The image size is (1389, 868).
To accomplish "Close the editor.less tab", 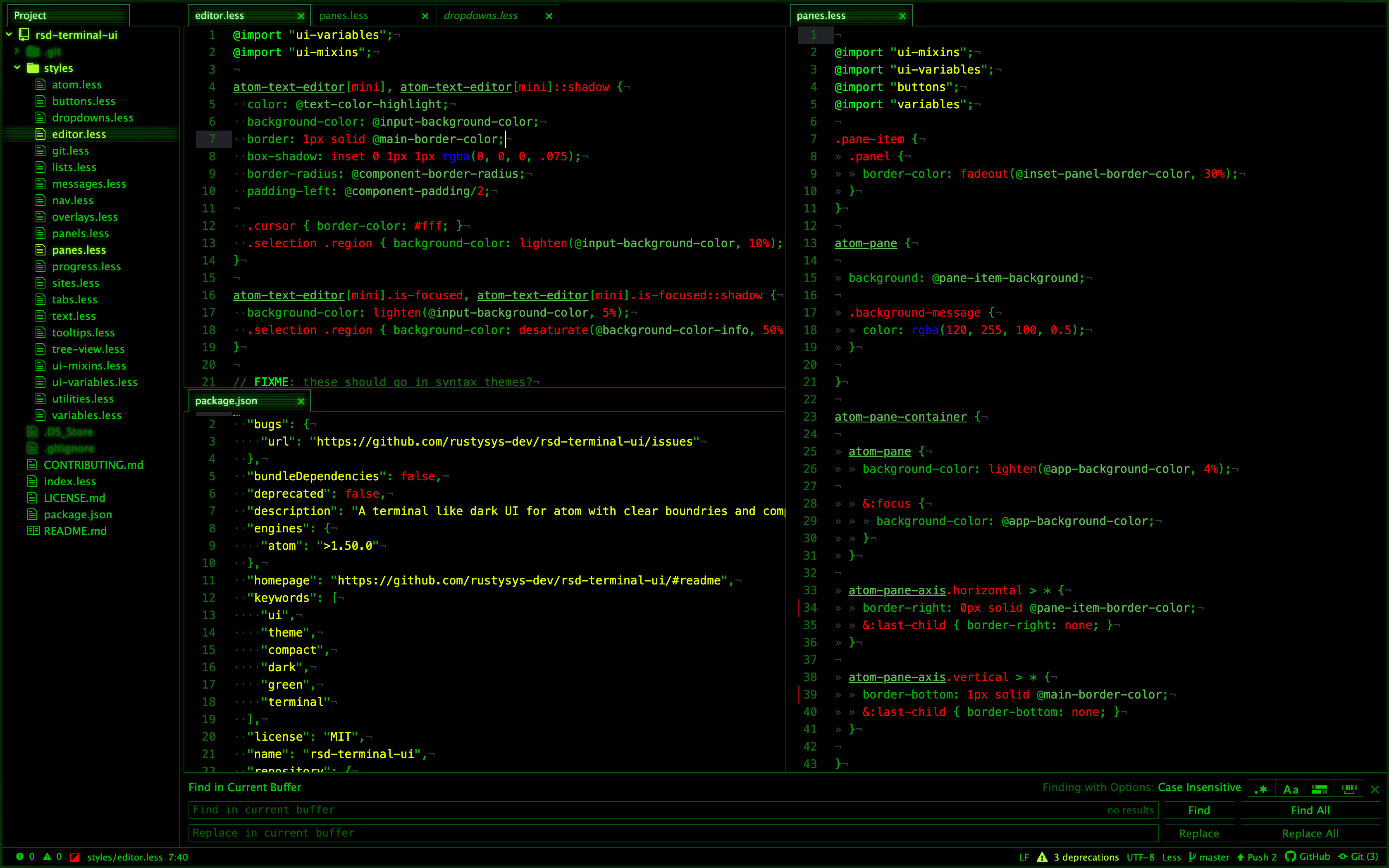I will coord(301,16).
